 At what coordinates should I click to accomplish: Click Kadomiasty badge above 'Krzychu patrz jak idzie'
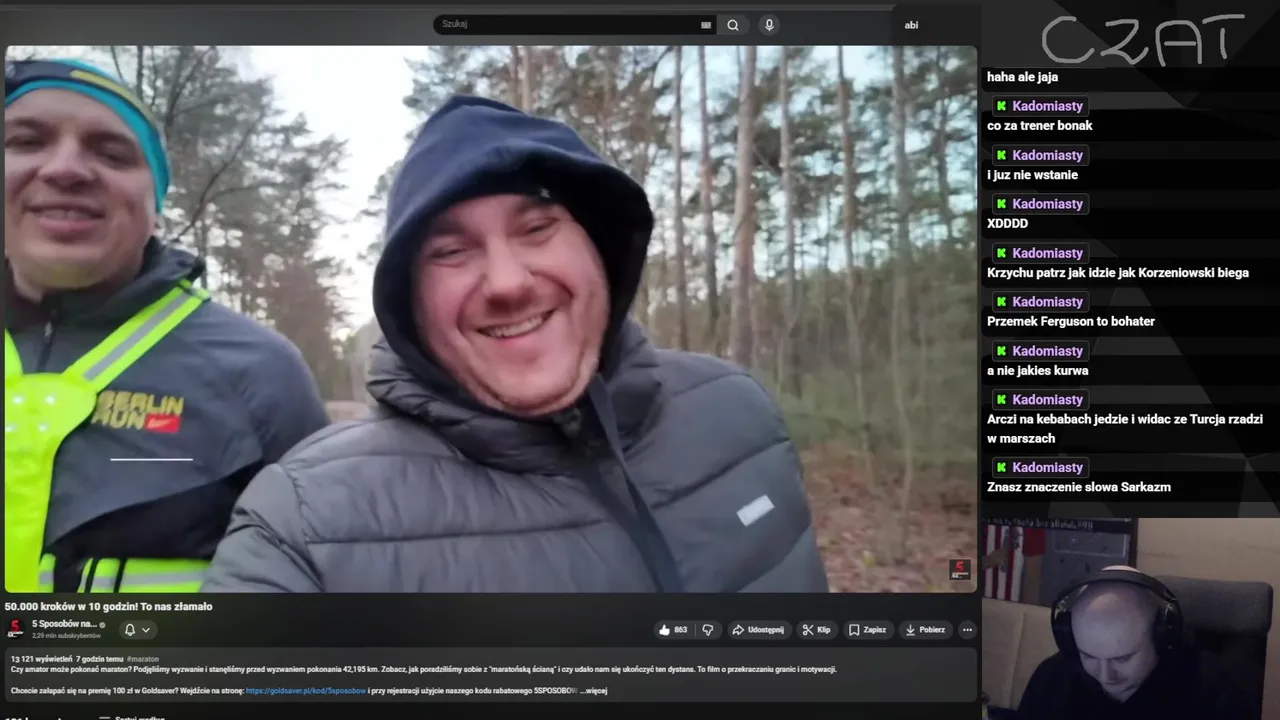click(x=1040, y=253)
